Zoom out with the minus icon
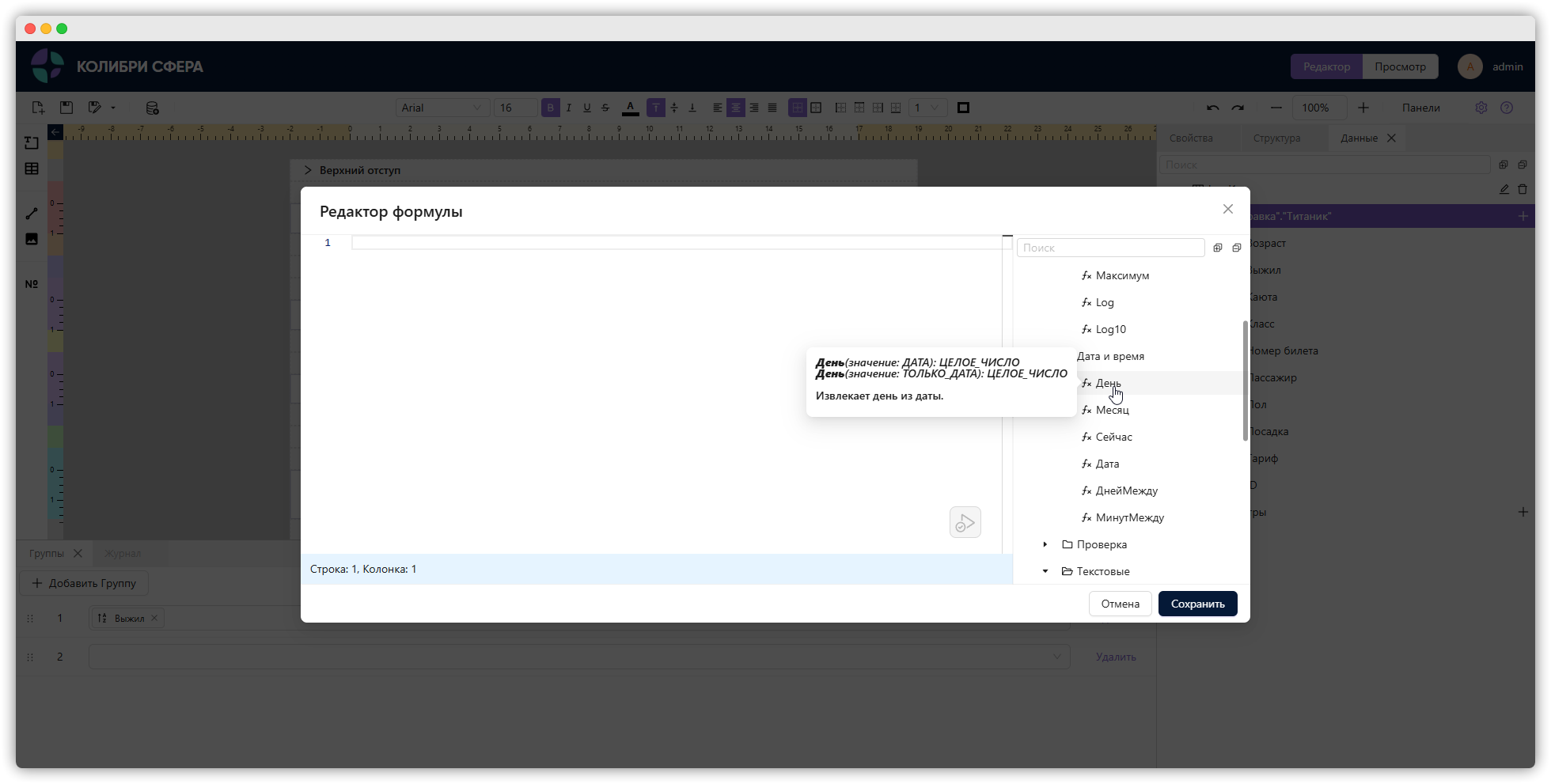The image size is (1551, 784). point(1276,108)
